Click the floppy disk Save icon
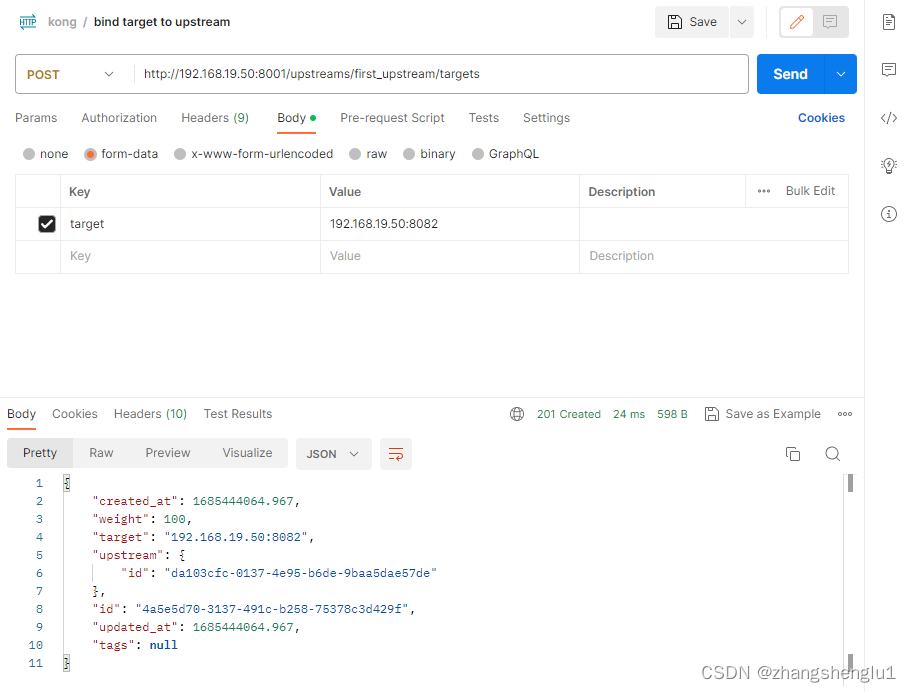Screen dimensions: 911x692 click(x=675, y=22)
